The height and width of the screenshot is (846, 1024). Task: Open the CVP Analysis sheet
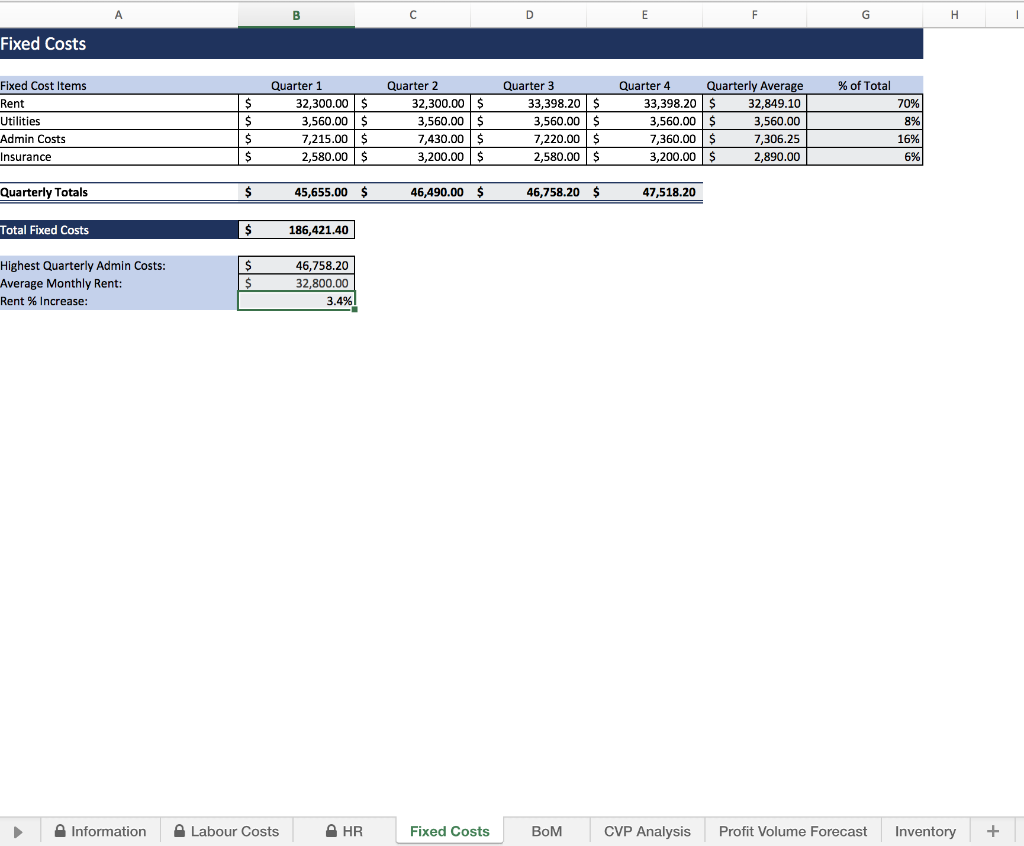pos(646,831)
